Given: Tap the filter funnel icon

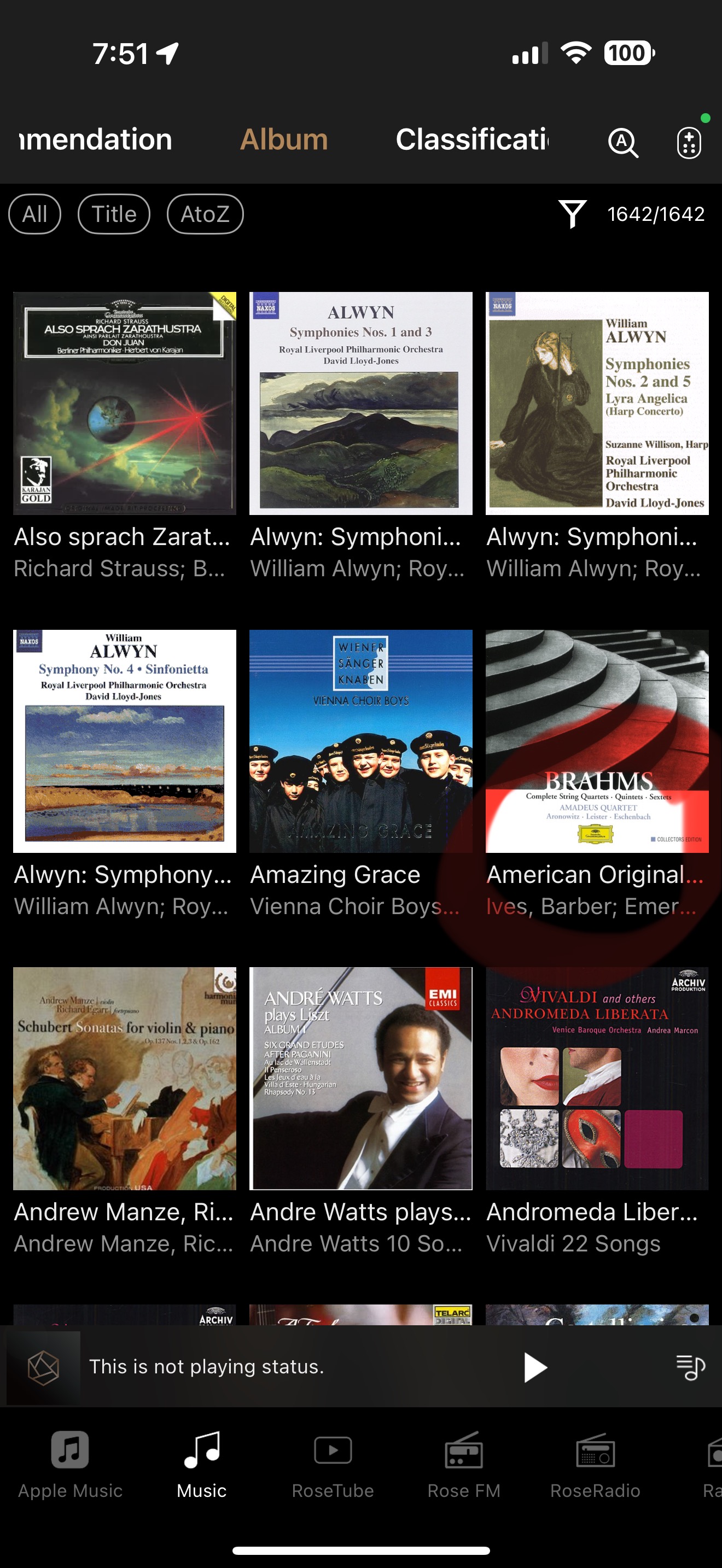Looking at the screenshot, I should coord(572,214).
